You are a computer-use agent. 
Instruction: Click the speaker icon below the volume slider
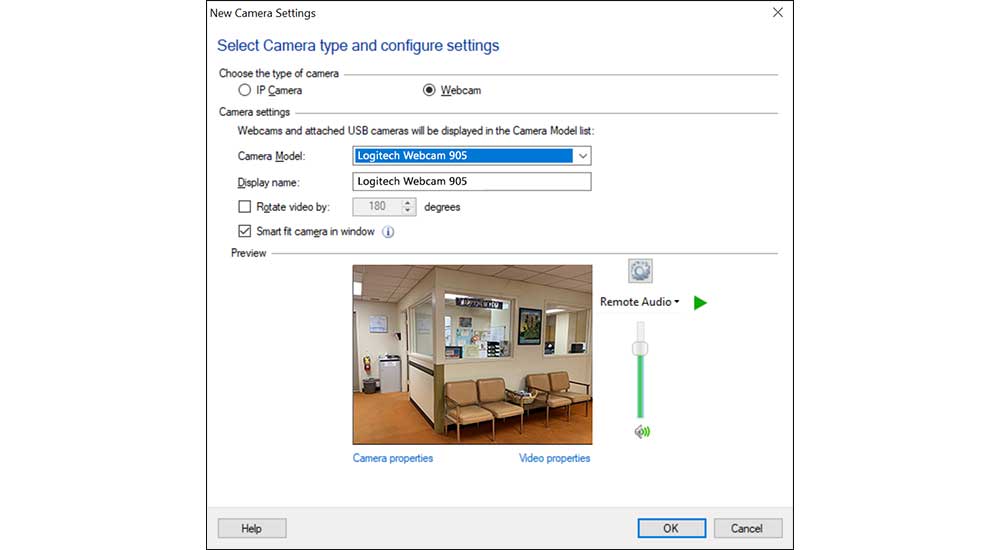pos(641,432)
